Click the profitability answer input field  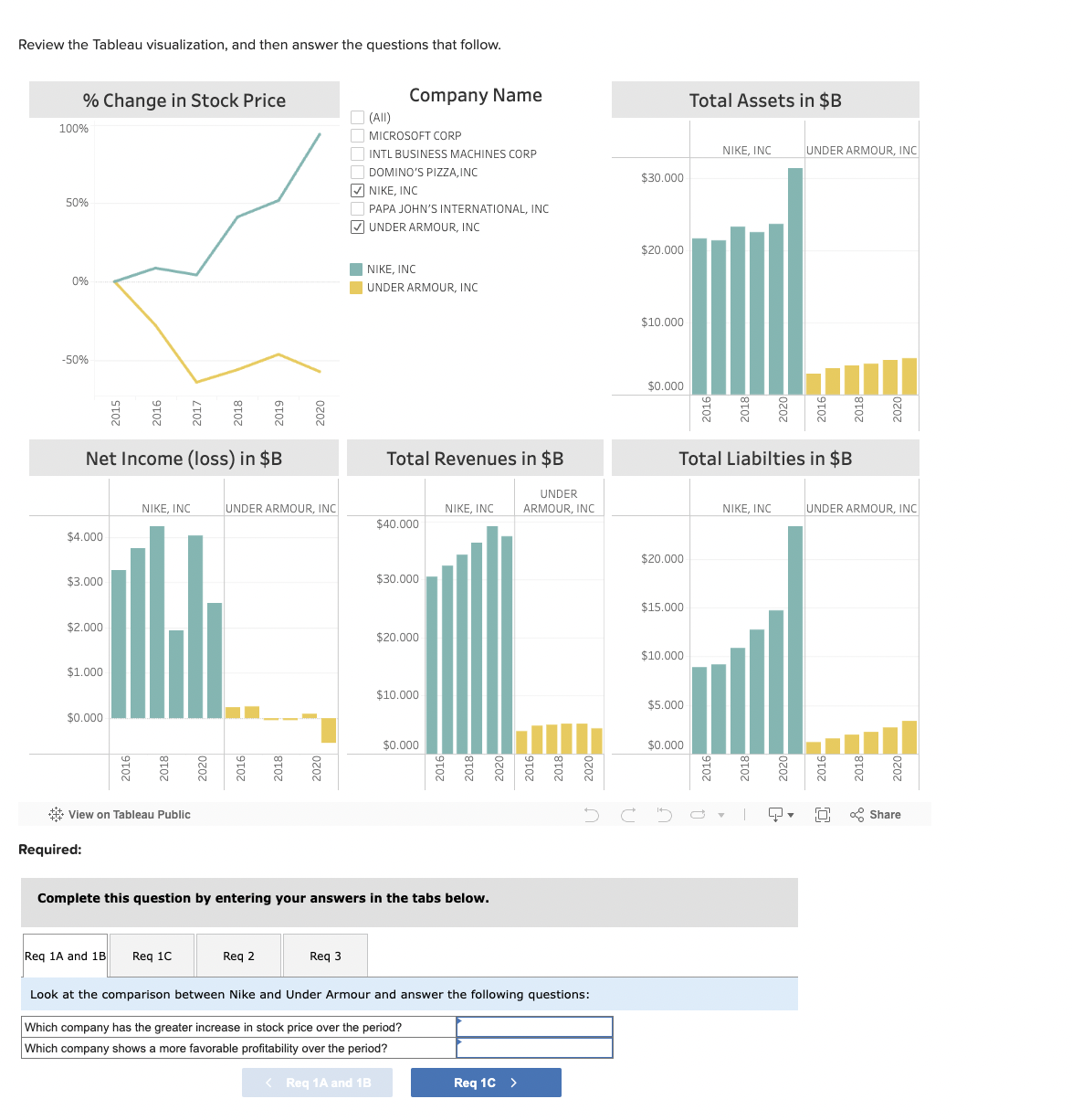point(533,1048)
